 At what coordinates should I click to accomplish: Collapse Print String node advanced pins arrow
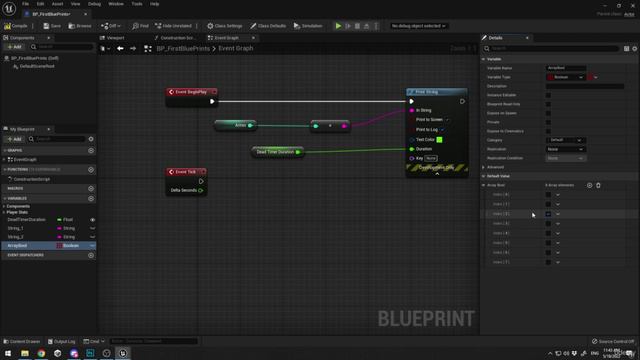437,174
